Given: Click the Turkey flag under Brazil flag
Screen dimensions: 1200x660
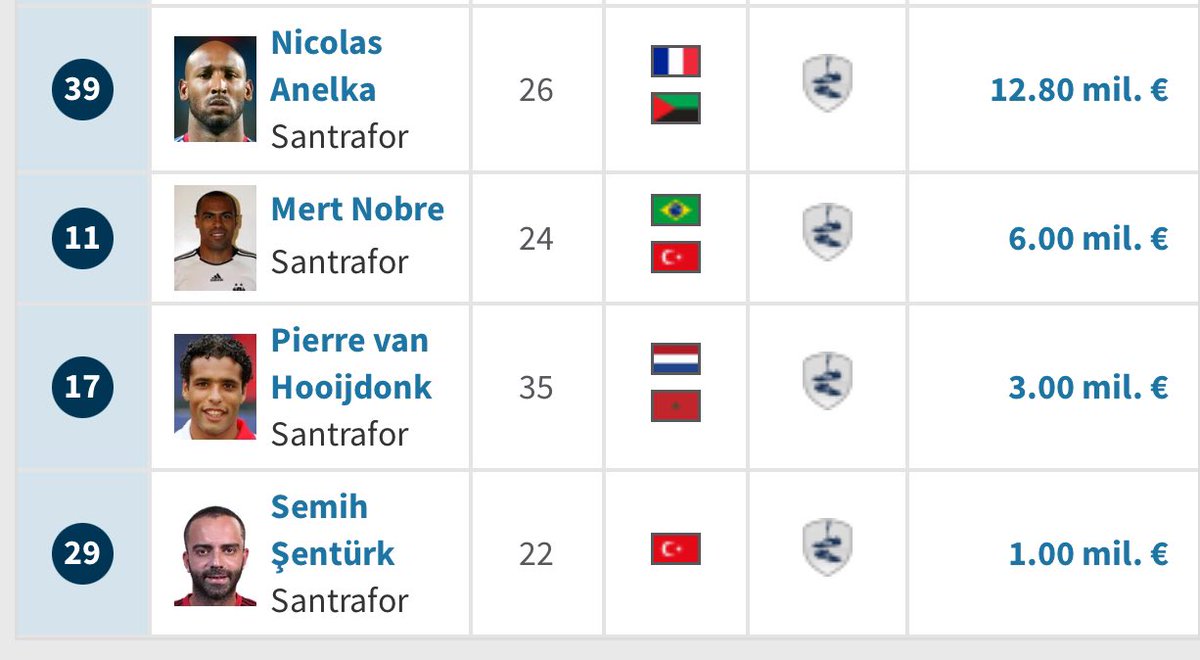Looking at the screenshot, I should click(x=675, y=257).
